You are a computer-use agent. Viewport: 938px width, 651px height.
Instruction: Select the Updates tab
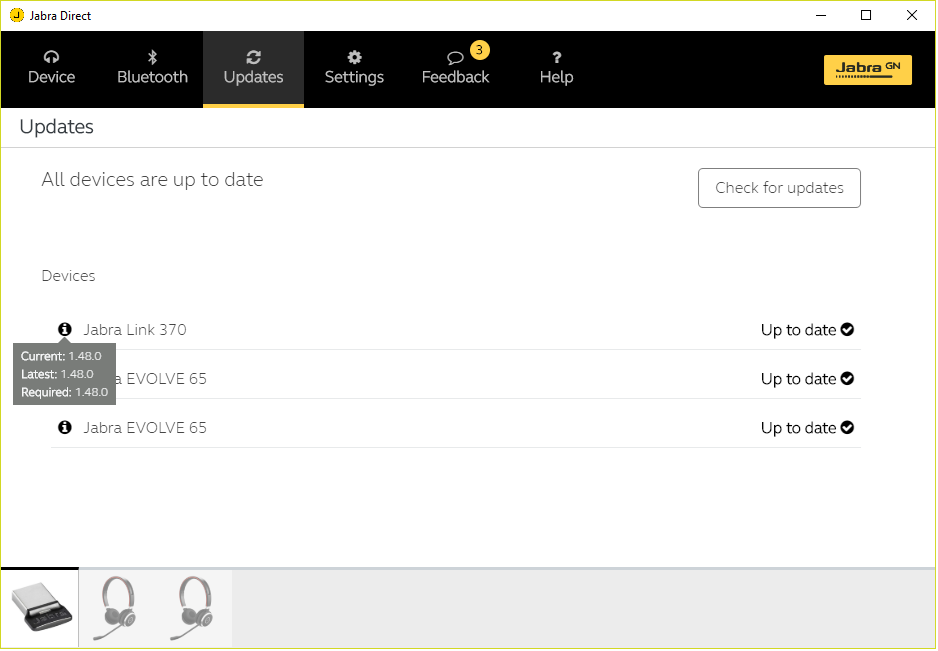pos(253,68)
